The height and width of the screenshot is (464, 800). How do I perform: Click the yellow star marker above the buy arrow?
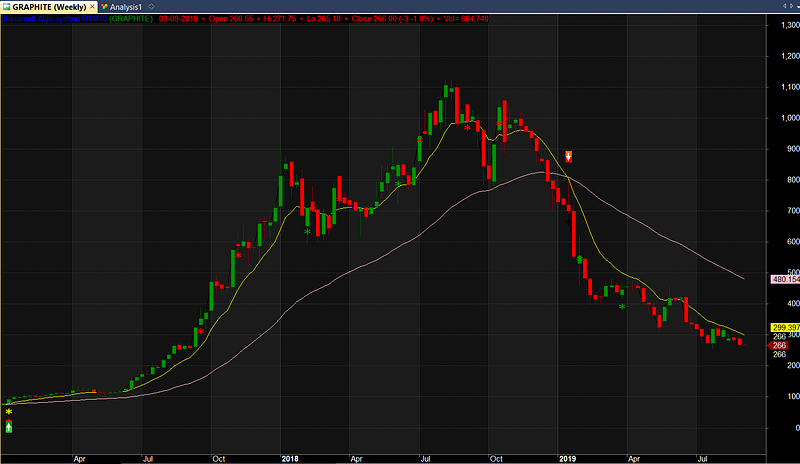pyautogui.click(x=9, y=411)
